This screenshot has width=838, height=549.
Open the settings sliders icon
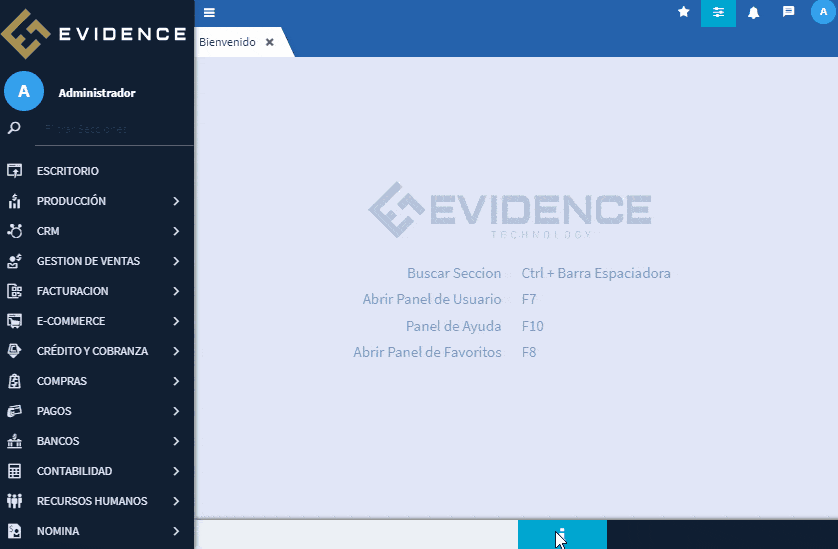pos(718,12)
